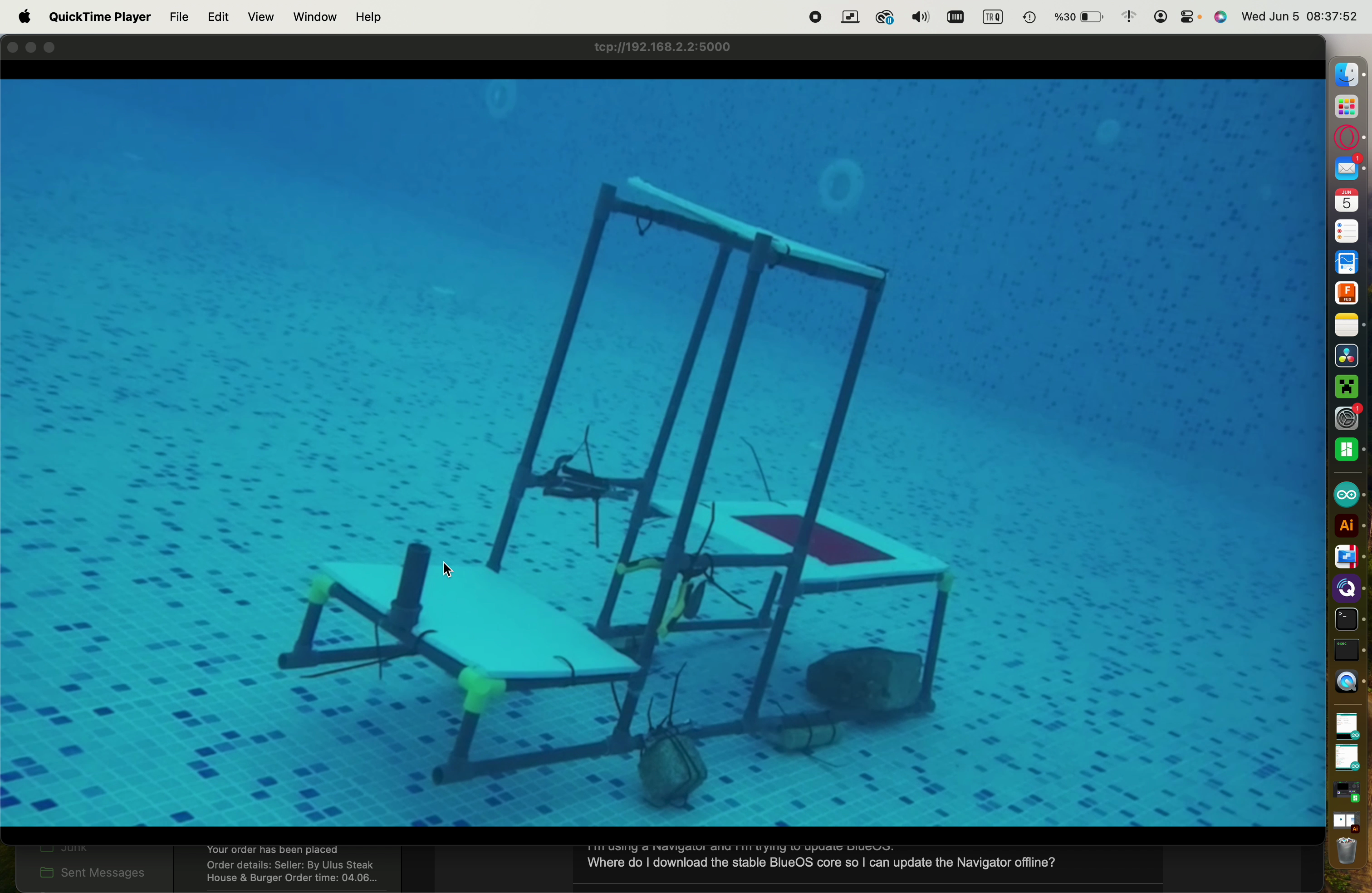Open Arduino IDE from the dock
Image resolution: width=1372 pixels, height=893 pixels.
coord(1347,495)
